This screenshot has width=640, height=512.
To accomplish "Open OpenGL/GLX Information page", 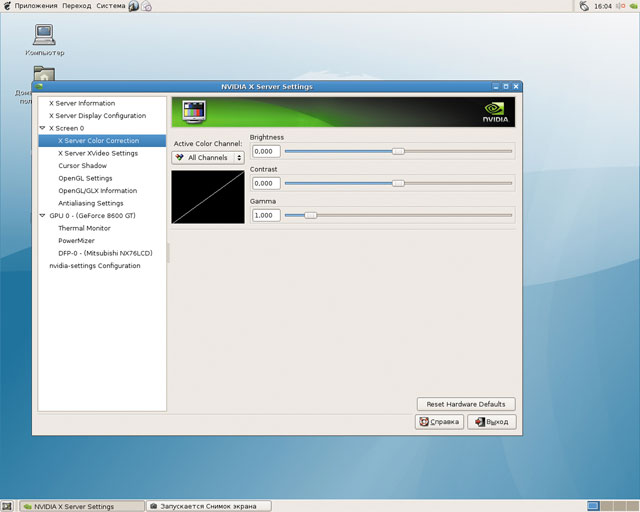I will 98,190.
